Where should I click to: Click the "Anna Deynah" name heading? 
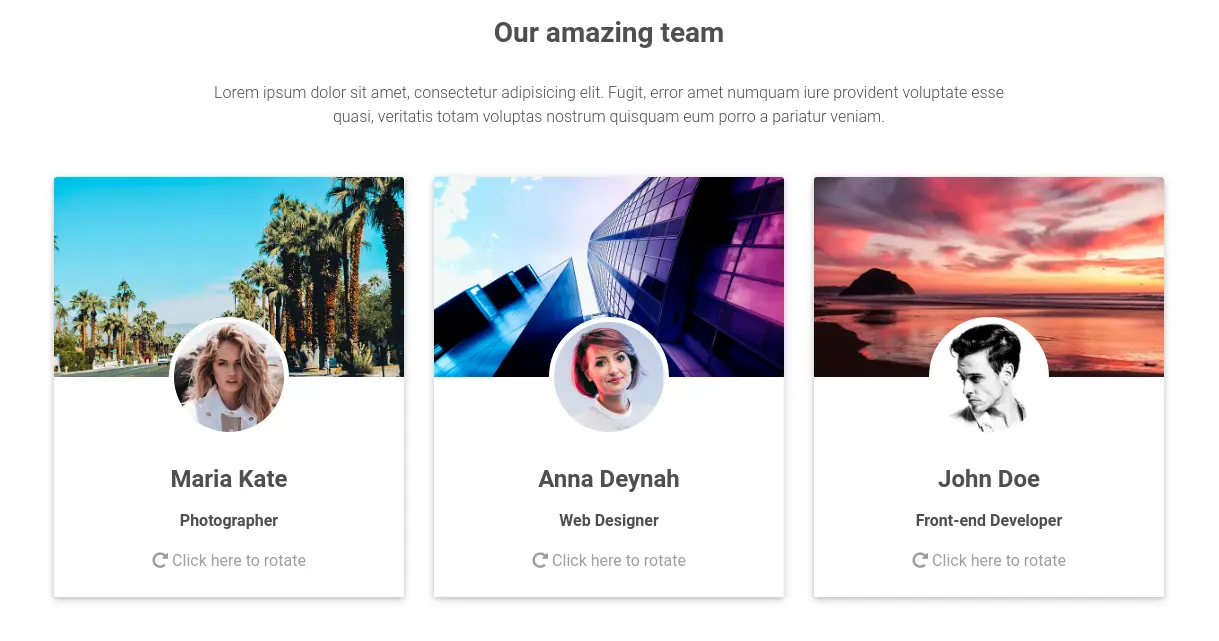coord(609,479)
